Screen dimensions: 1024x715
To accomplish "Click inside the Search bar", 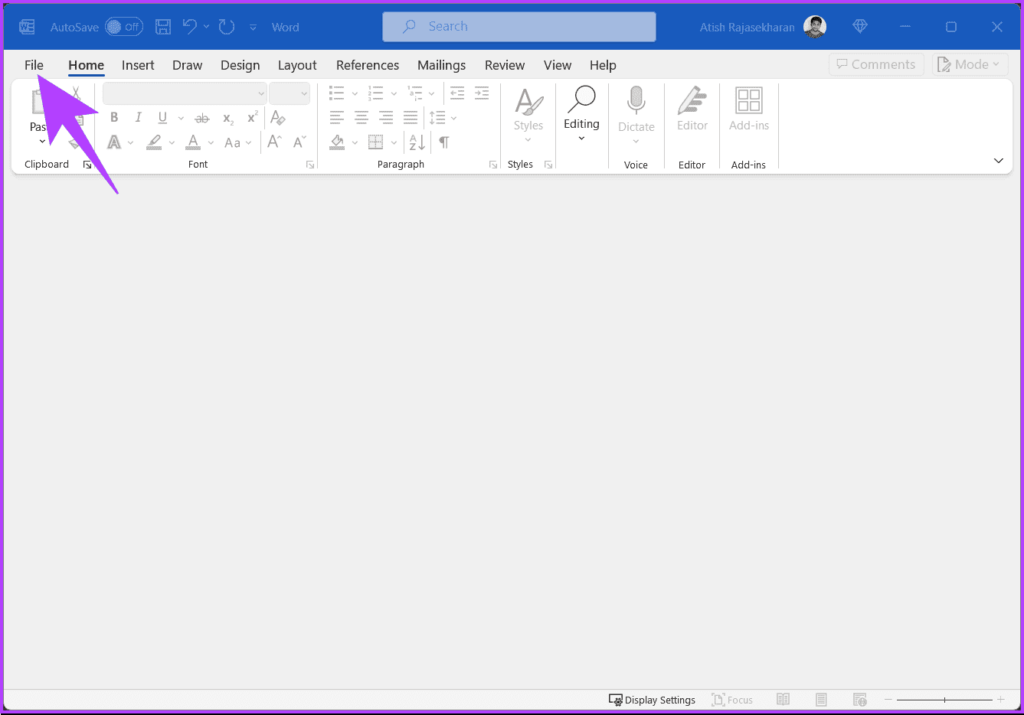I will click(519, 27).
